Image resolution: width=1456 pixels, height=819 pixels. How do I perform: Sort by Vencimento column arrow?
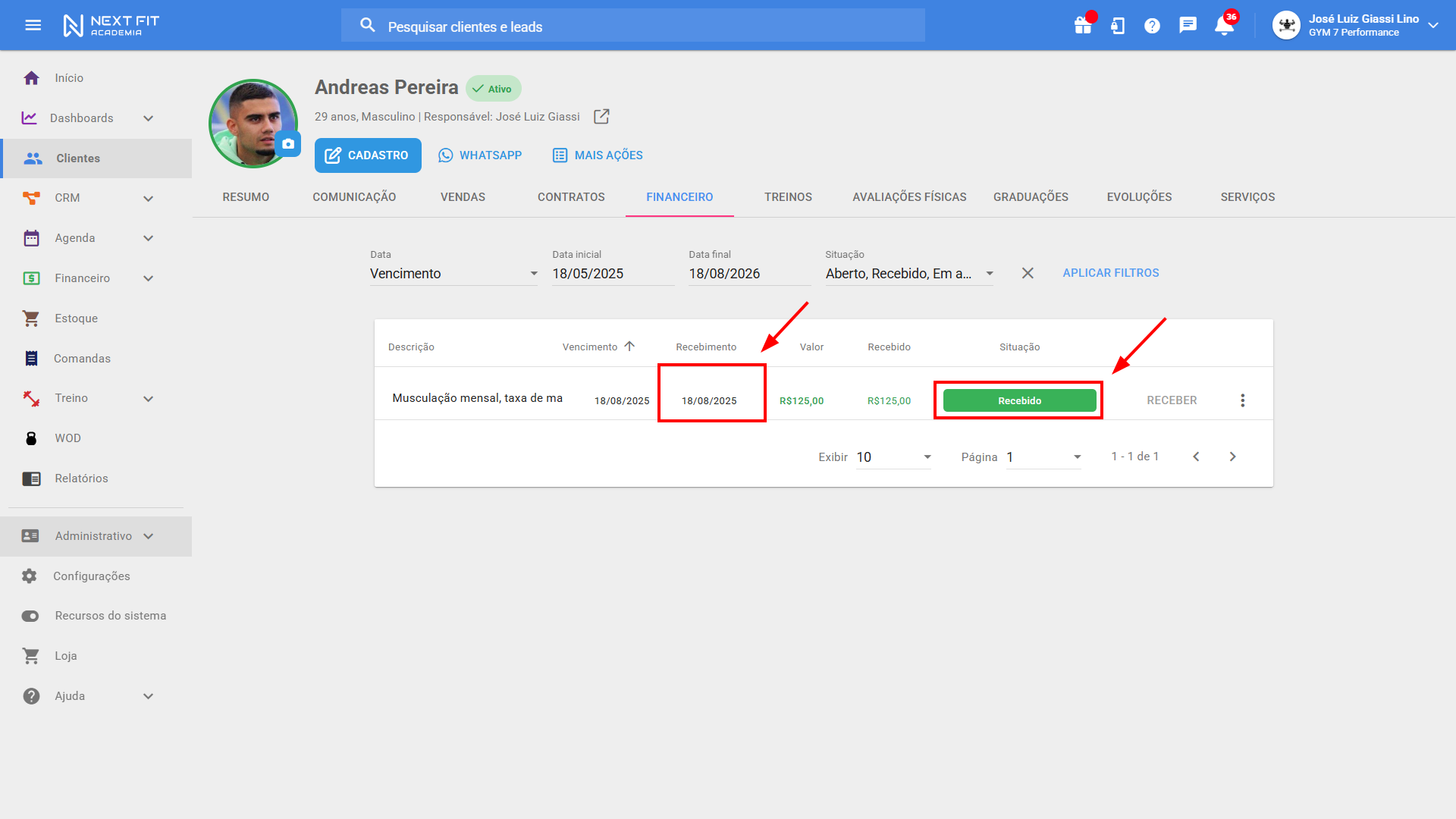[629, 347]
